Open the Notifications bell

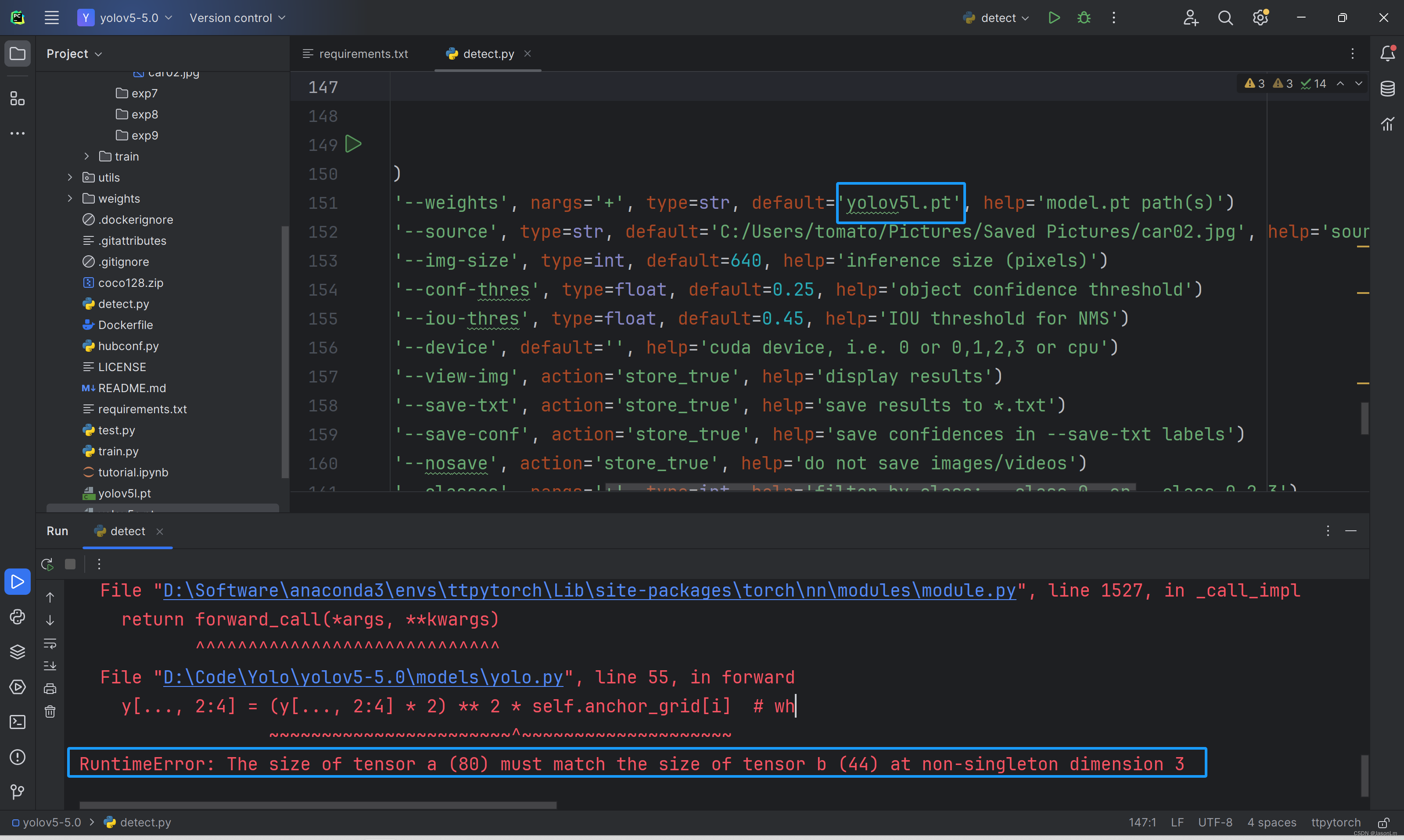[x=1387, y=53]
